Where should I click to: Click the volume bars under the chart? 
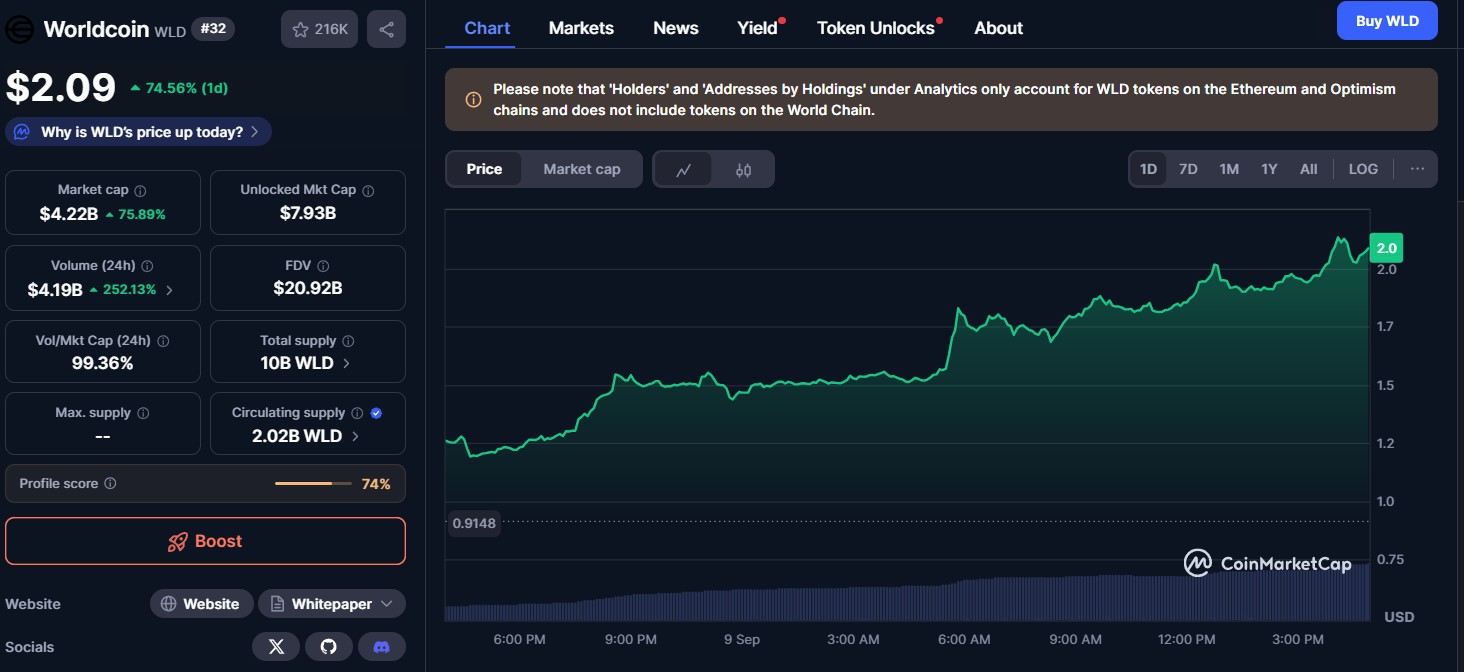[907, 596]
